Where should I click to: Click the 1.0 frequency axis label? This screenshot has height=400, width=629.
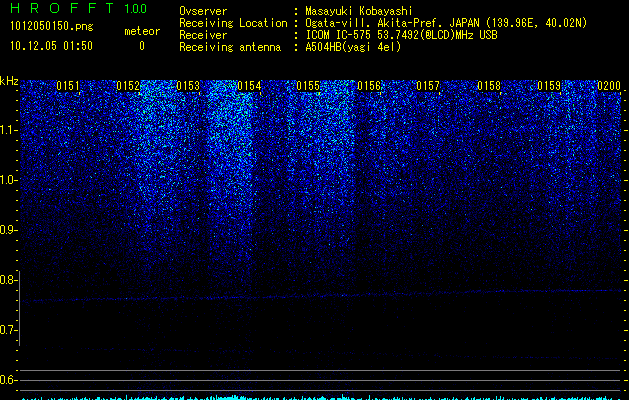coord(9,180)
